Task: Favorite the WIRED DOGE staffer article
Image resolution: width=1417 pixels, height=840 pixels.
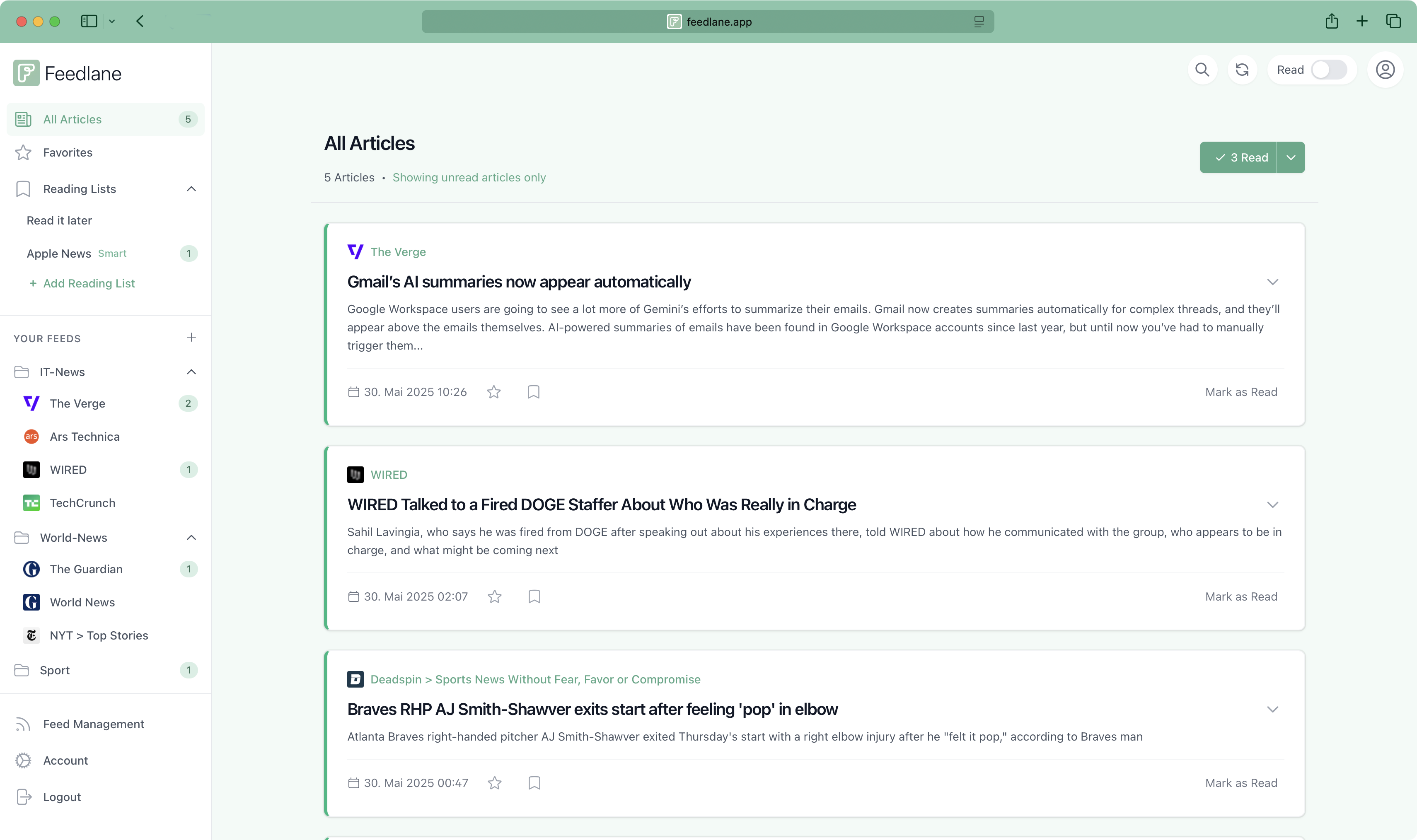Action: click(495, 596)
